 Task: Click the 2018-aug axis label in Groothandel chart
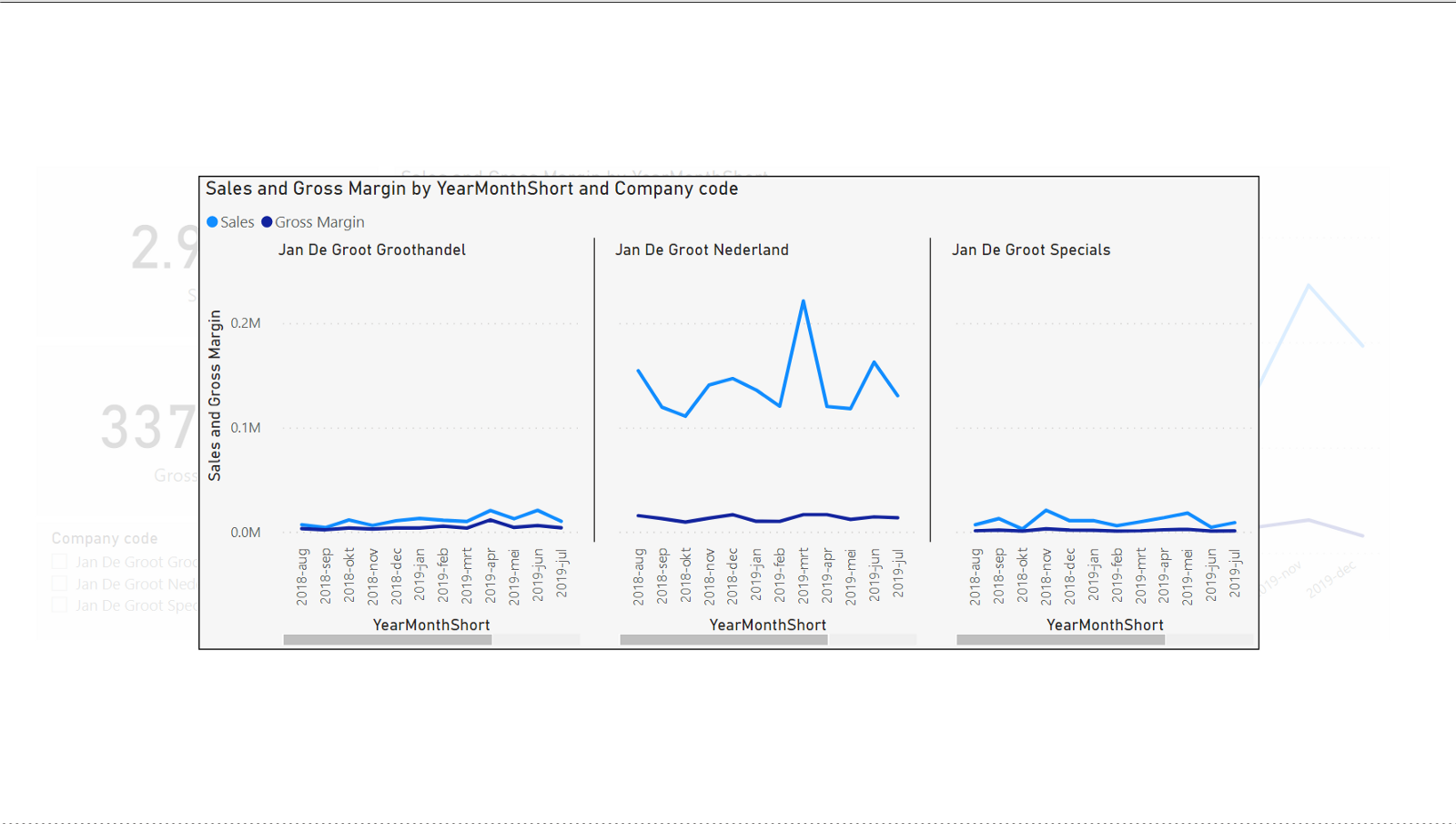[x=302, y=576]
